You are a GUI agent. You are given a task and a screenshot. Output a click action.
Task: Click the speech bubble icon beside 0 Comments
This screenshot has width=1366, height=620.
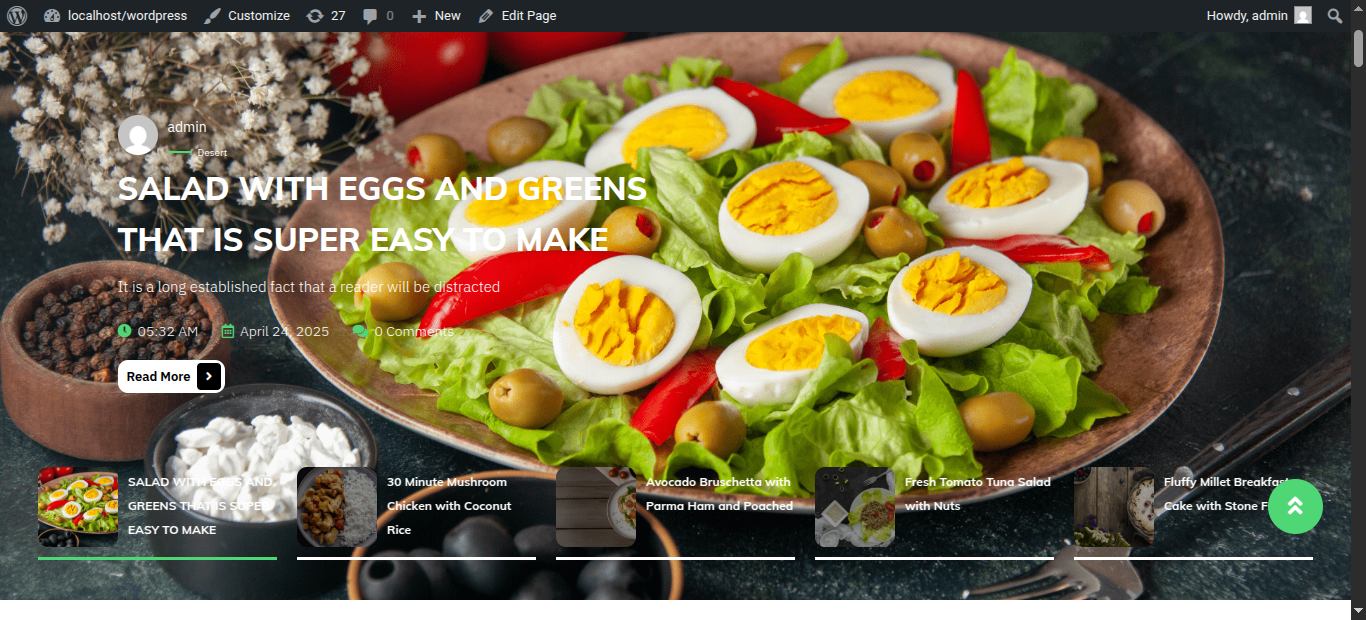tap(360, 331)
